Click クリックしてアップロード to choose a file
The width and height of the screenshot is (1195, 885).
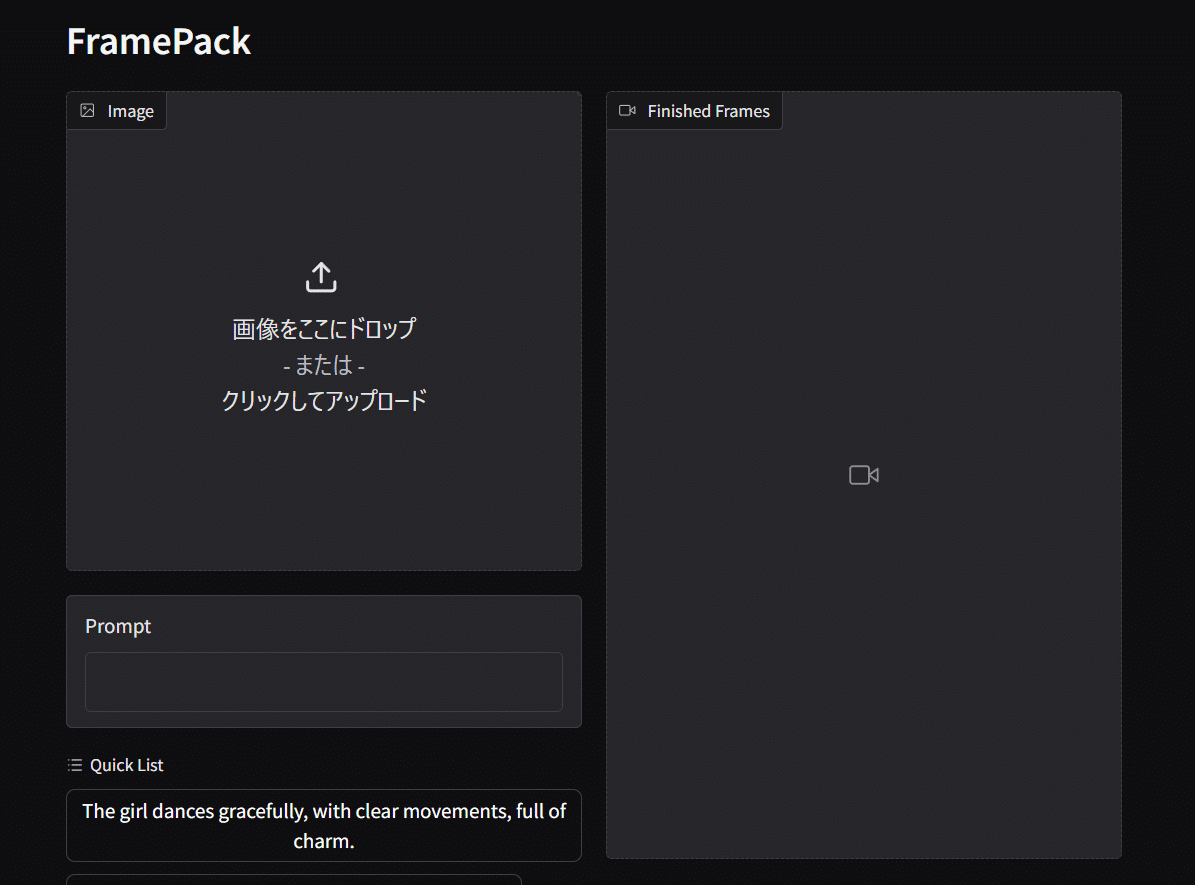coord(323,400)
